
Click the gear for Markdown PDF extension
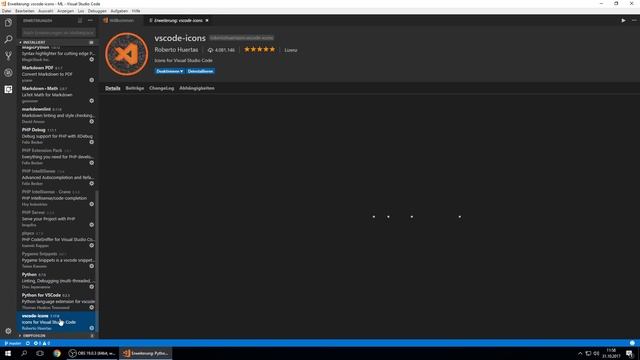point(92,80)
